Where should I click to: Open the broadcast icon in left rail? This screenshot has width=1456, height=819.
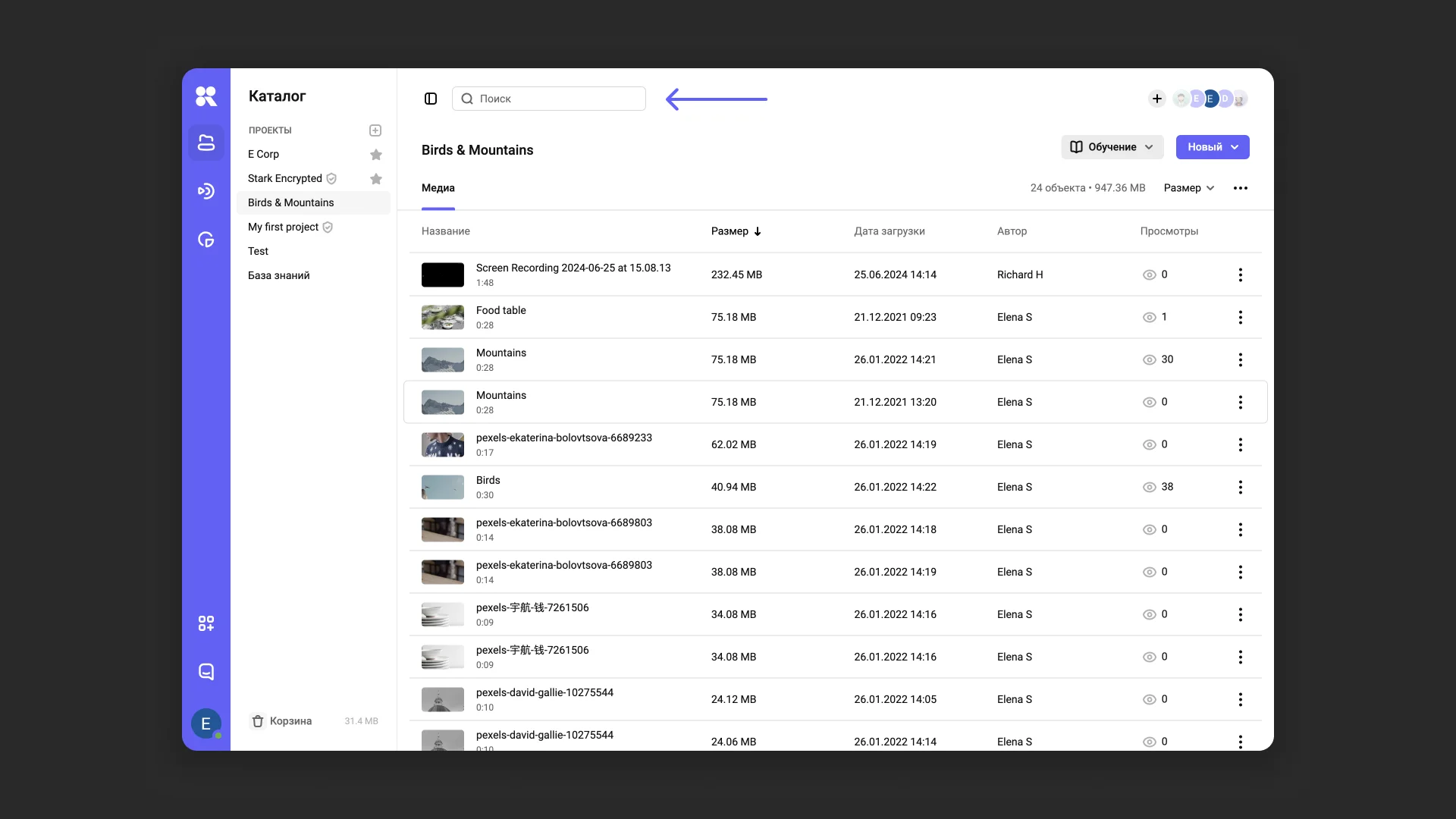point(206,191)
